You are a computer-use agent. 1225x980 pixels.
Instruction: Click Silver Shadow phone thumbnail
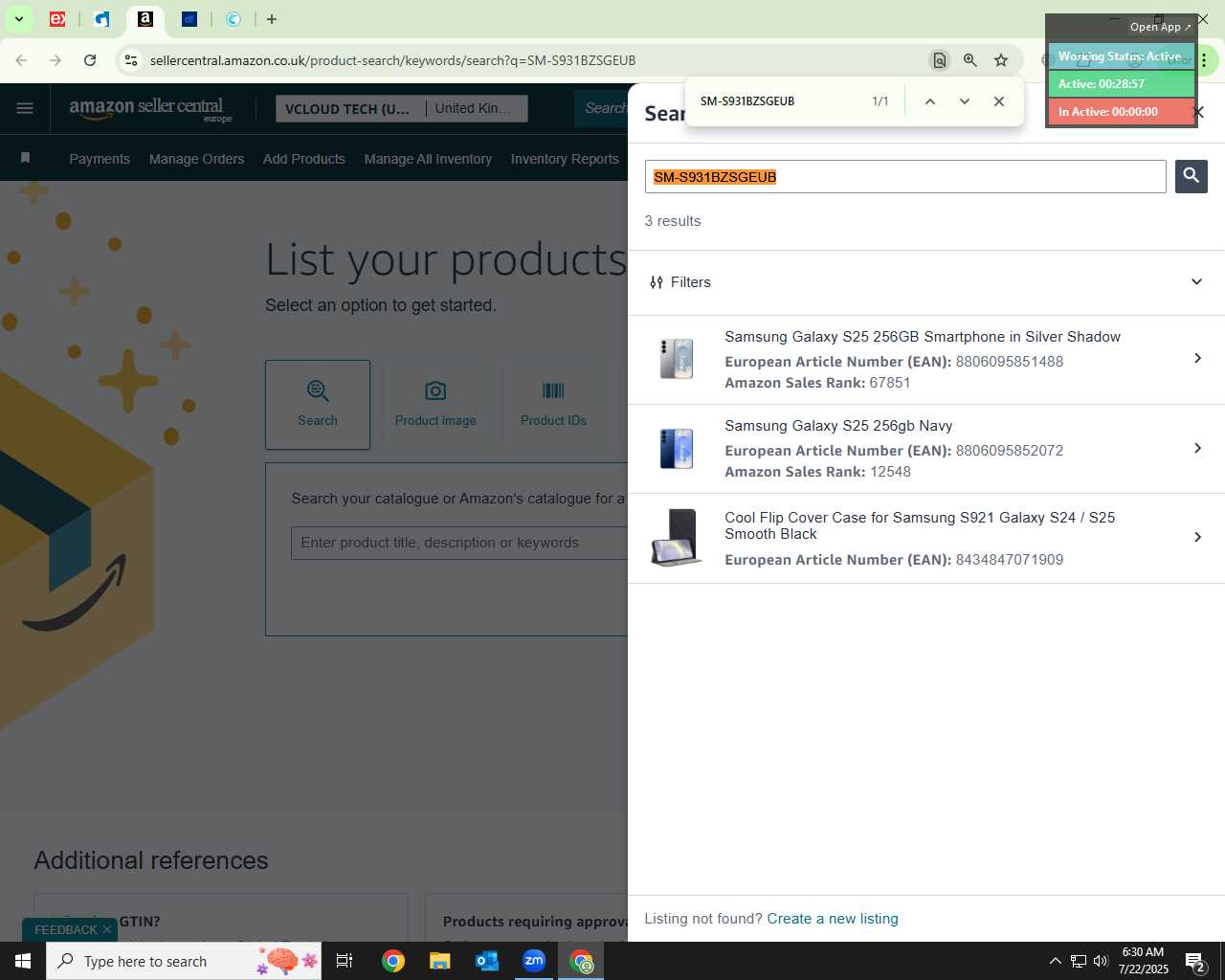(x=677, y=359)
